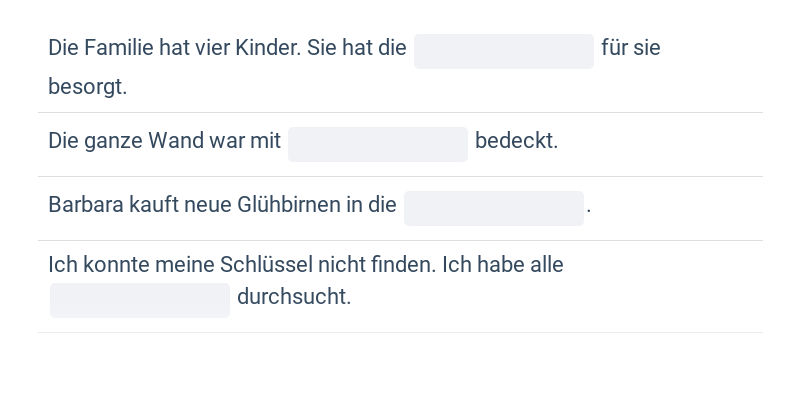Click the text "für sie"

coord(631,48)
